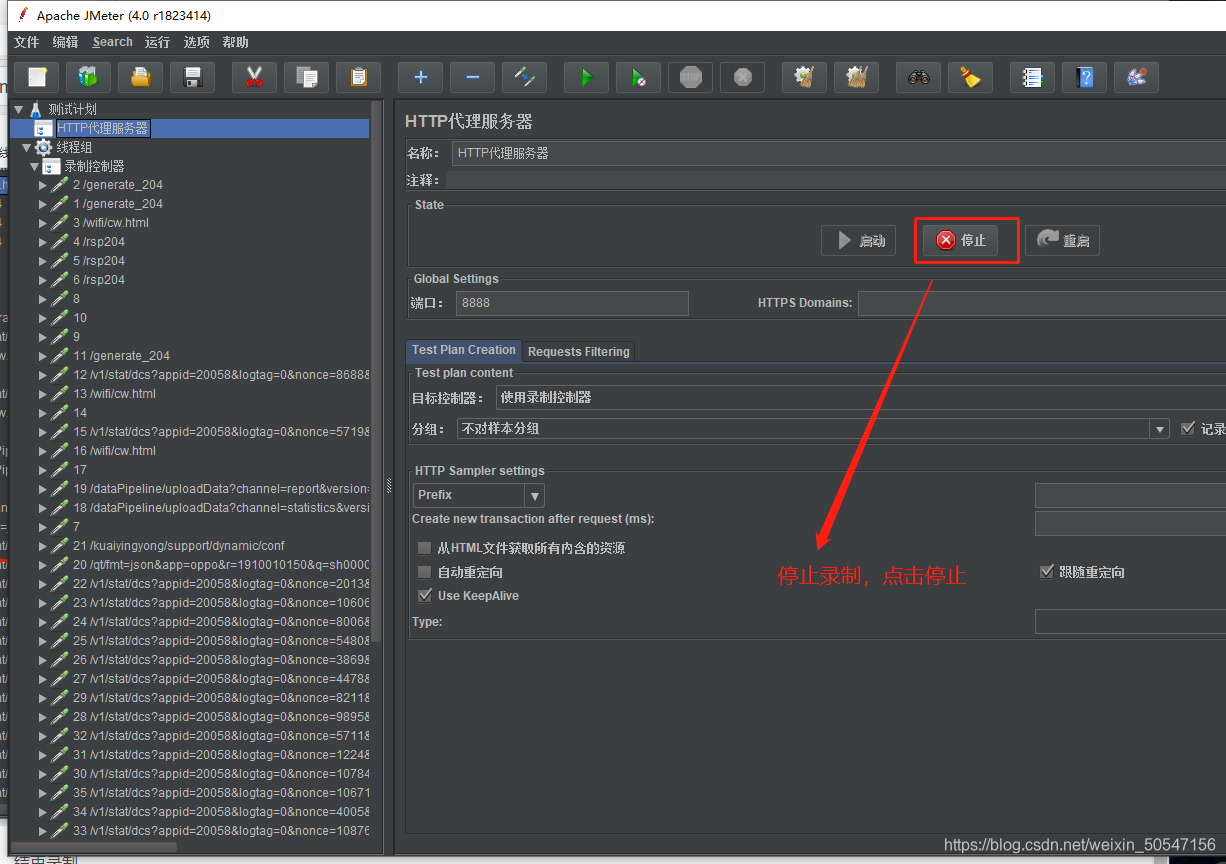Screen dimensions: 1226x864
Task: Search tree binoculars icon
Action: click(918, 77)
